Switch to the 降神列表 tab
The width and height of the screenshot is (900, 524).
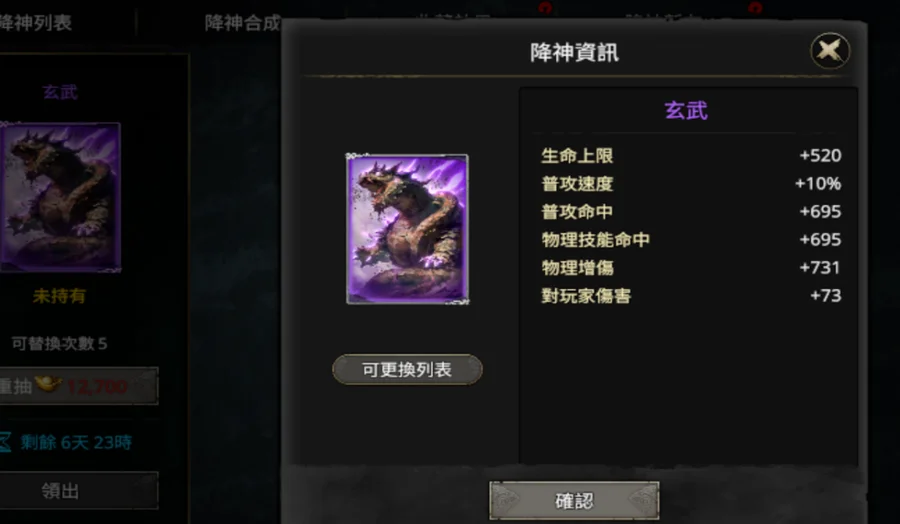(36, 23)
